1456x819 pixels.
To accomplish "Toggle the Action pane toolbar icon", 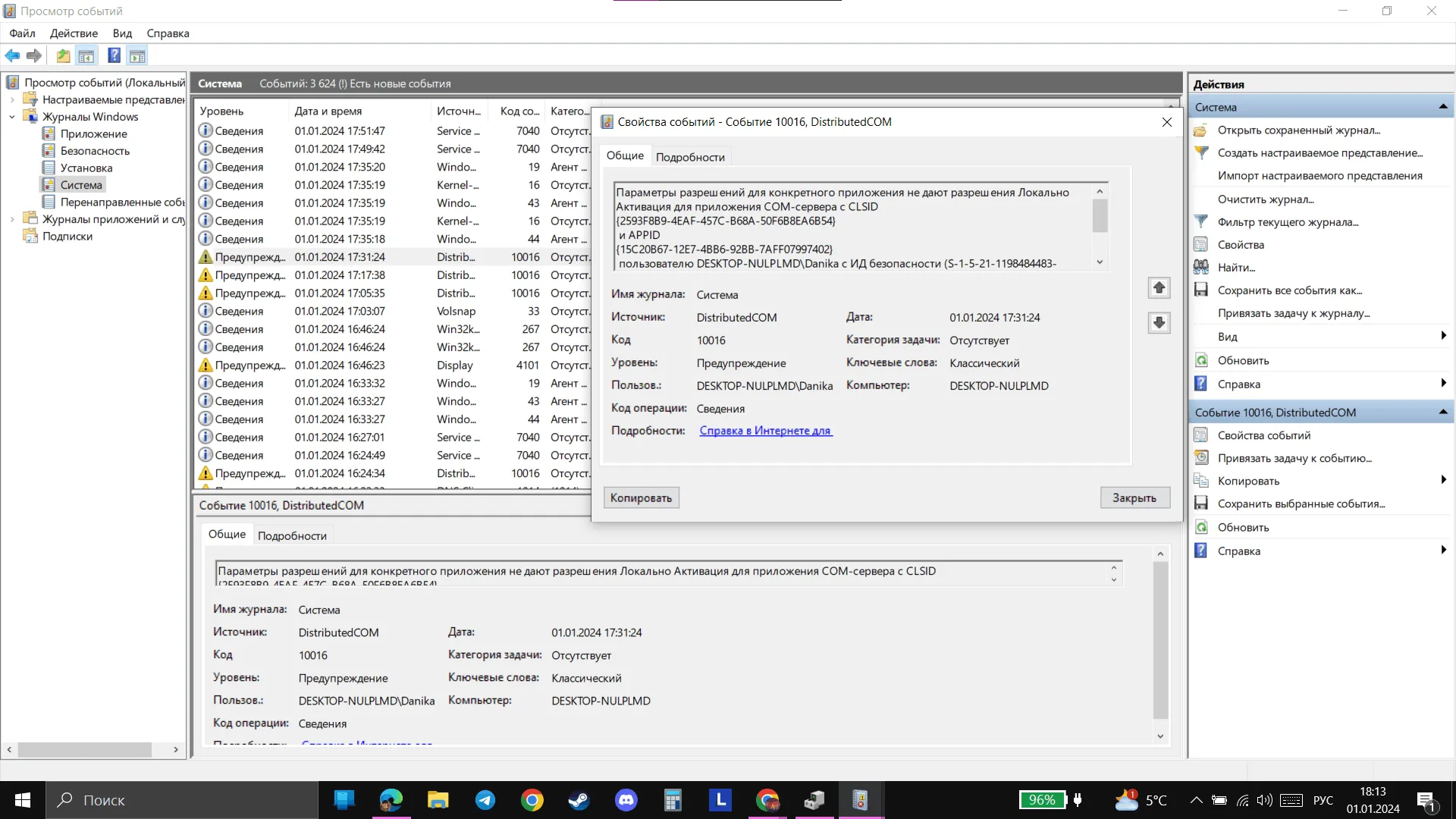I will pos(137,55).
